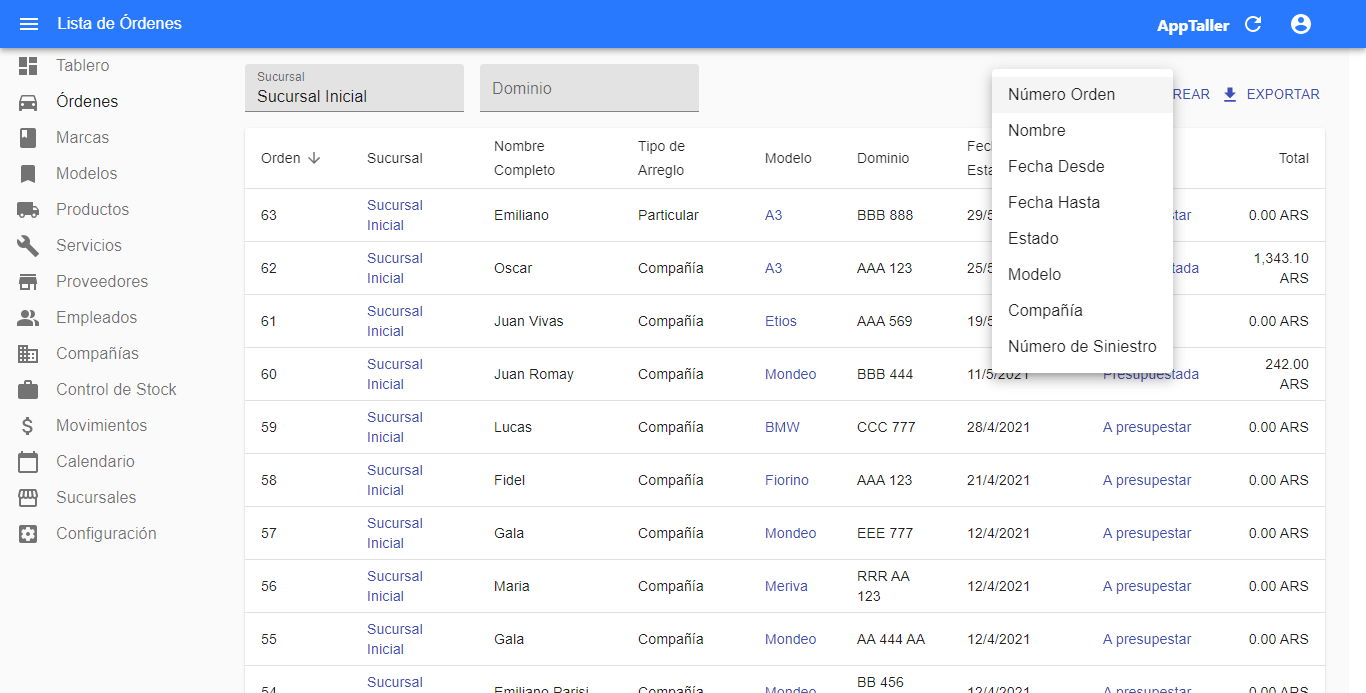
Task: Click the Movimientos dollar icon
Action: (x=28, y=426)
